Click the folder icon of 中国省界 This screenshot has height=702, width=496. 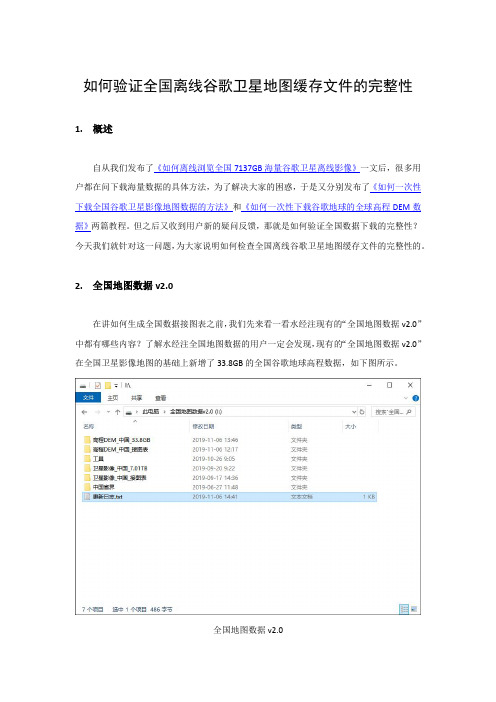(x=87, y=487)
